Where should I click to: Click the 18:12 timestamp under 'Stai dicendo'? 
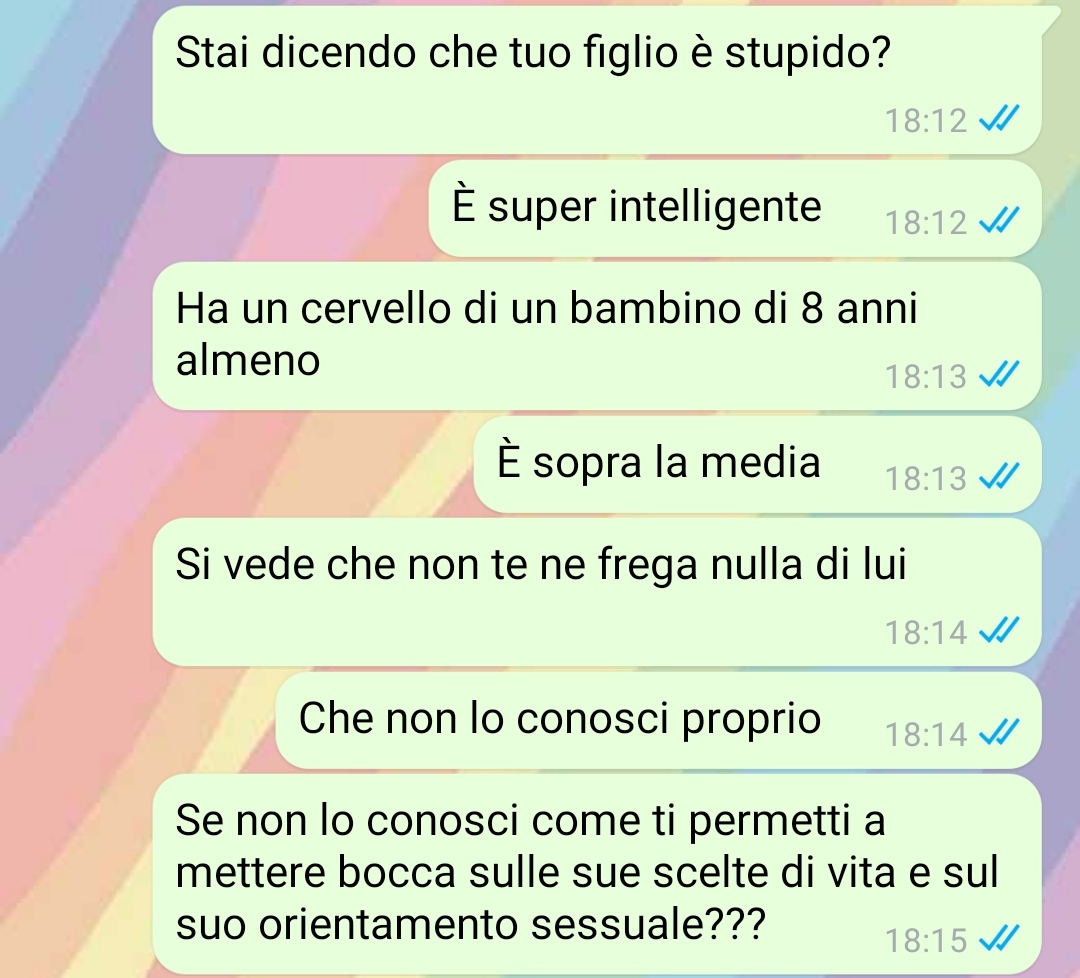(926, 121)
